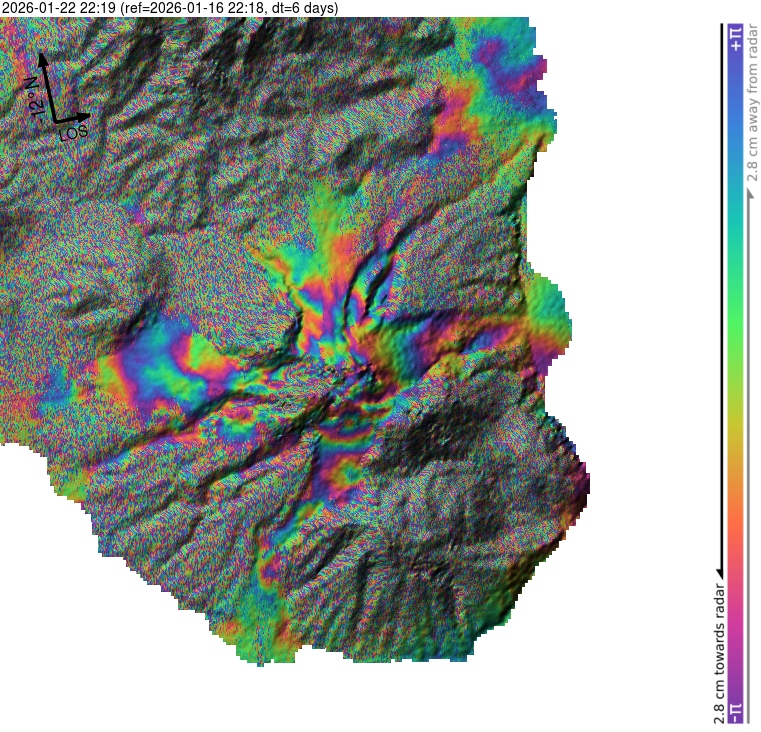Click the reference date text in parentheses

(x=229, y=8)
